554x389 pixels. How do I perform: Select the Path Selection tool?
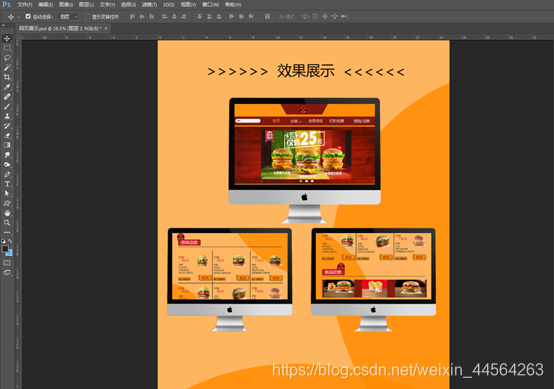click(x=7, y=194)
